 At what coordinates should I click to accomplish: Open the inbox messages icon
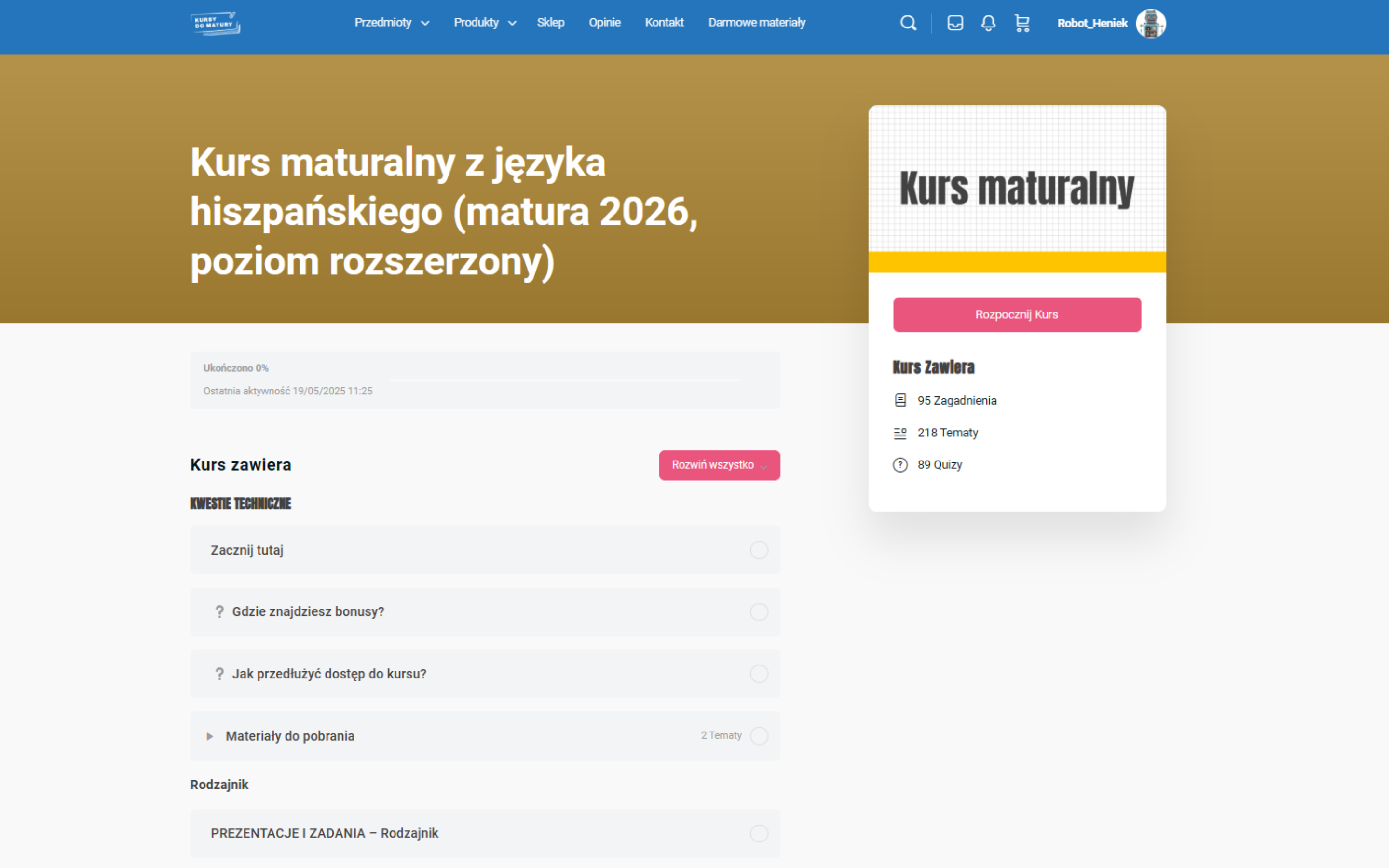(x=955, y=23)
